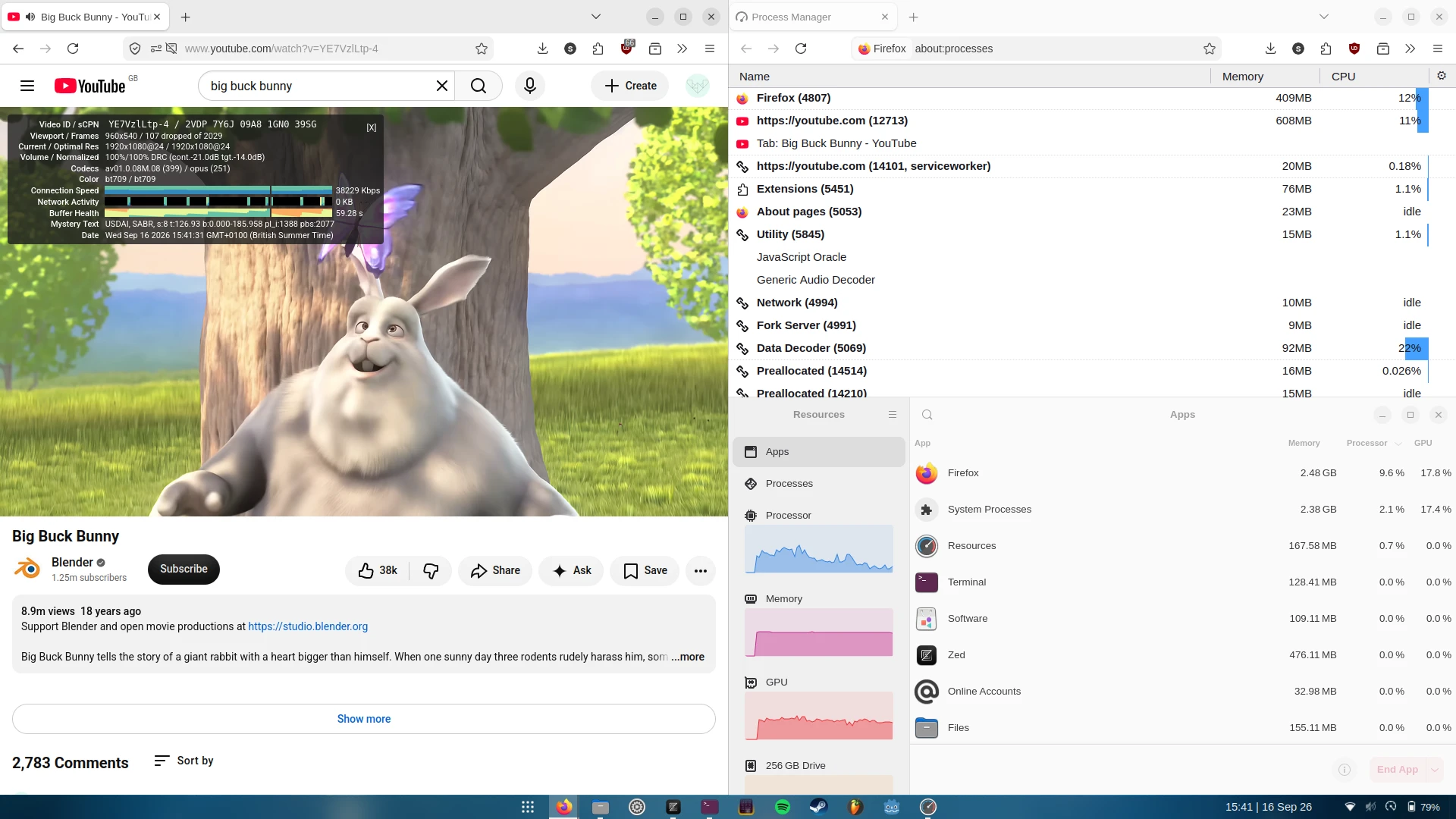Screen dimensions: 1456x819
Task: Open the Process Manager column settings gear
Action: click(x=1442, y=76)
